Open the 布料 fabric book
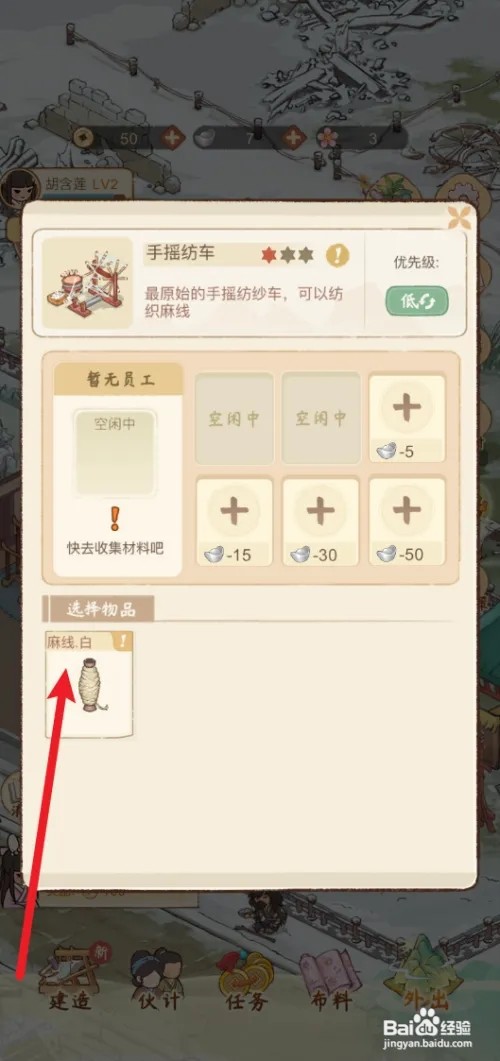The height and width of the screenshot is (1061, 500). point(329,981)
